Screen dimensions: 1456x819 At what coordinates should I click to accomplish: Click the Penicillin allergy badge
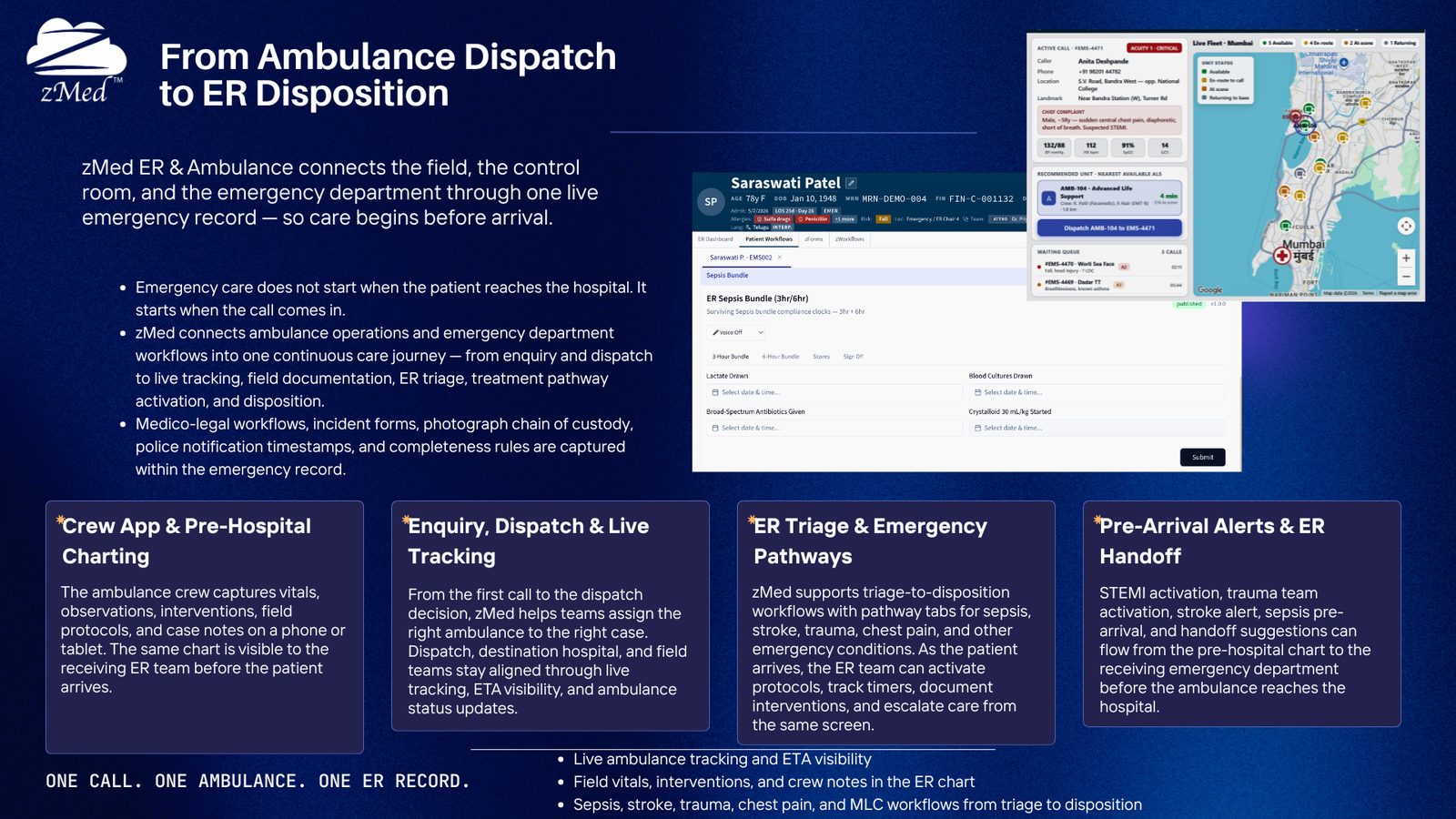(813, 219)
